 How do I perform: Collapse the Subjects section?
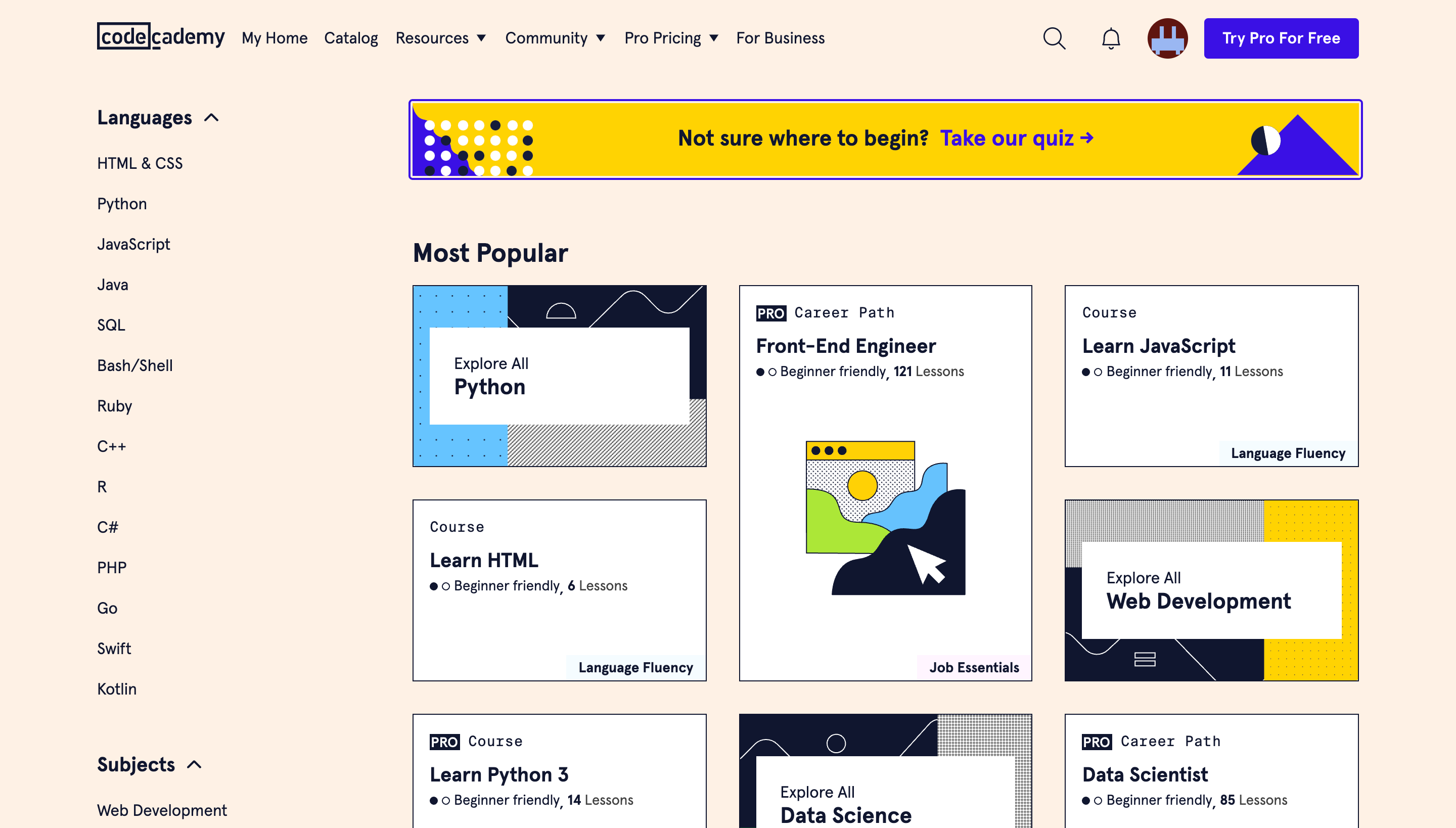(194, 764)
